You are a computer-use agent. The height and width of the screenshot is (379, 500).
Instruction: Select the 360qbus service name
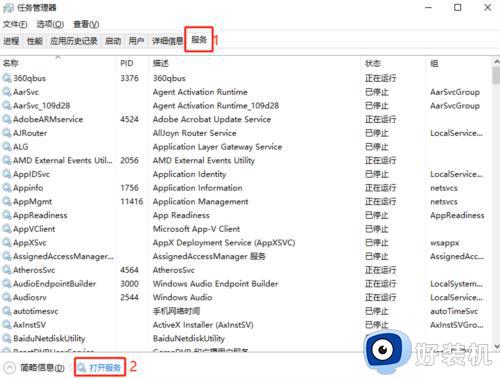tap(29, 78)
